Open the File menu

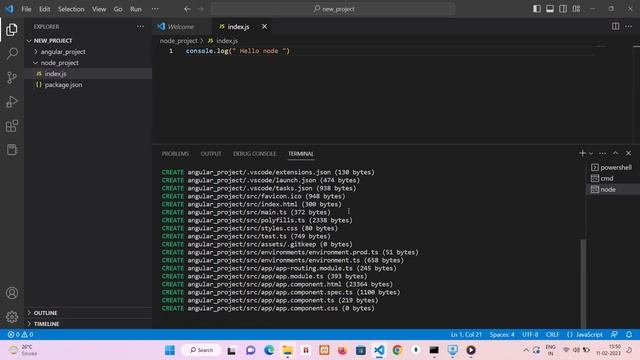point(26,9)
